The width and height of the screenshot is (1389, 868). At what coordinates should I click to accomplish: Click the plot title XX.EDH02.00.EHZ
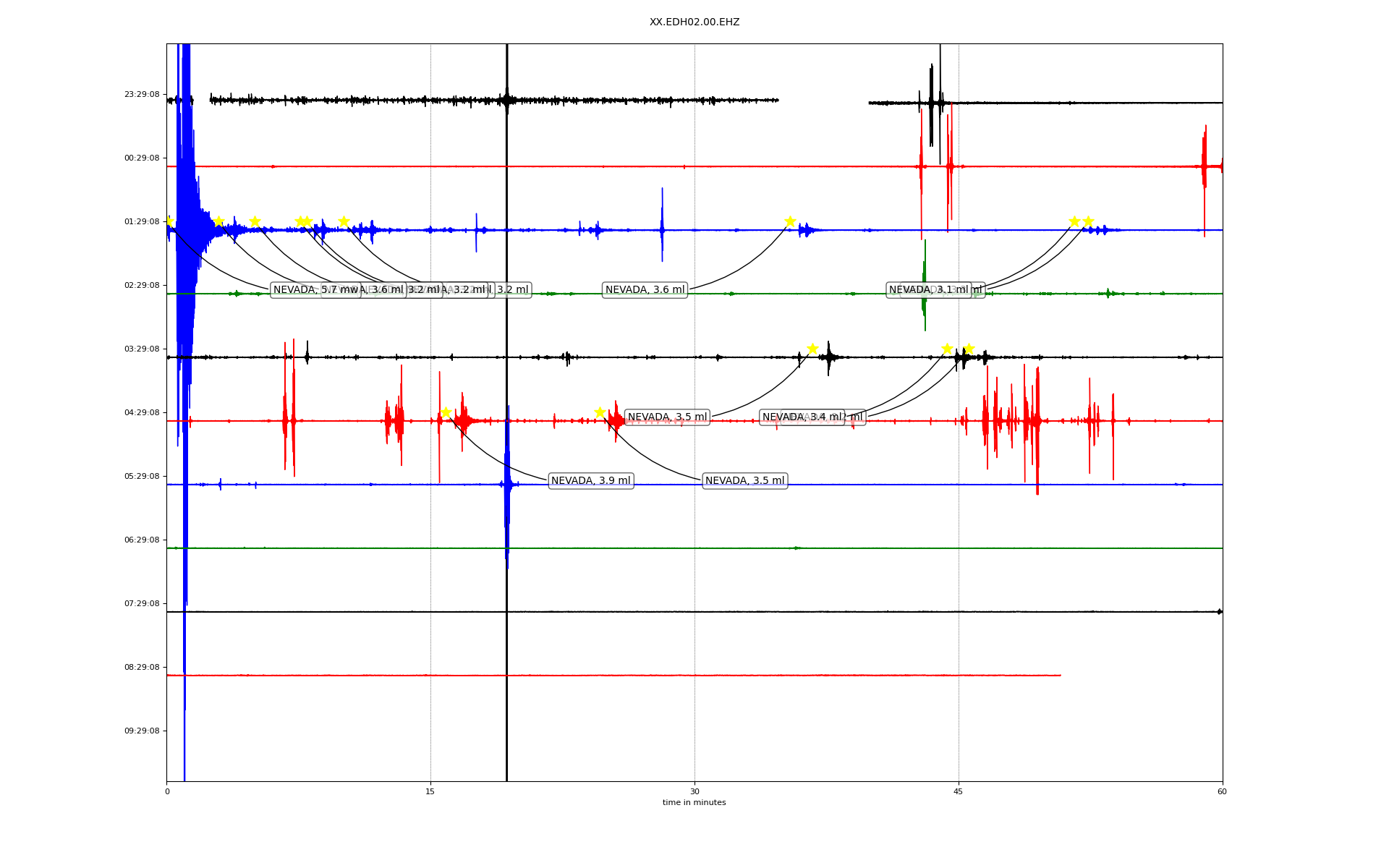pyautogui.click(x=694, y=22)
